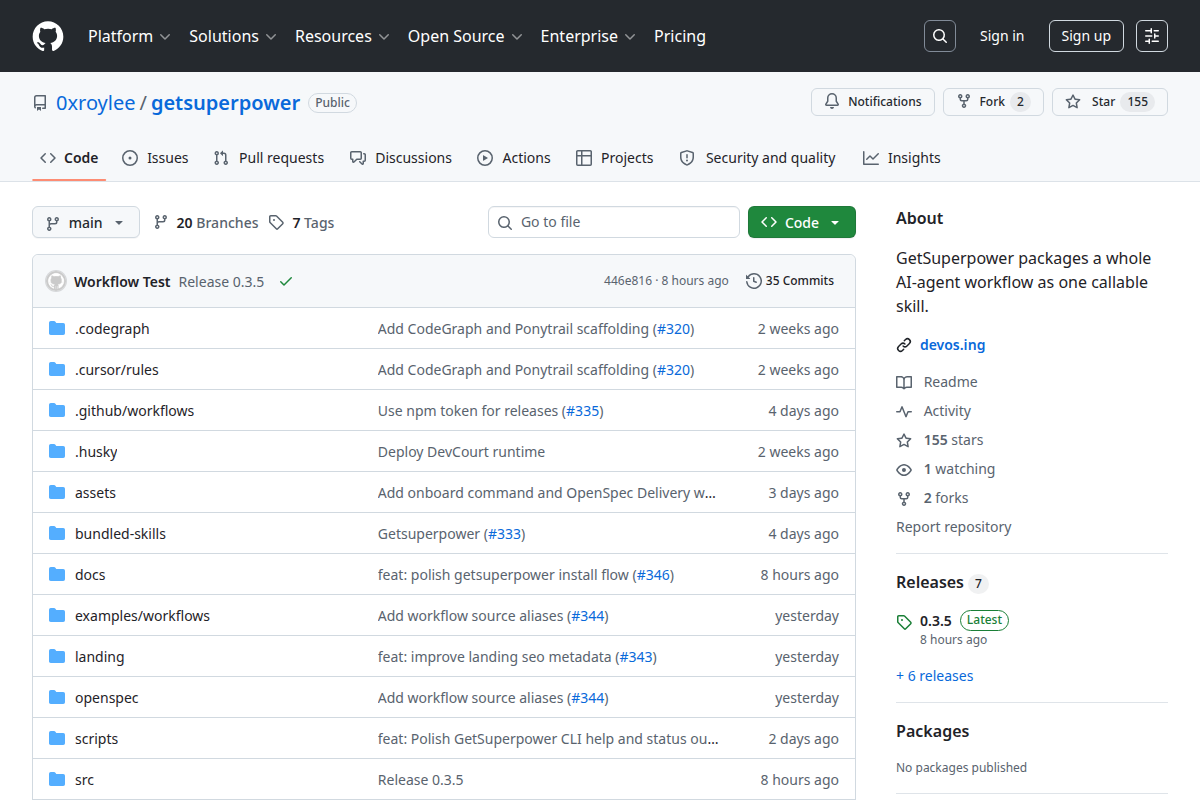The width and height of the screenshot is (1200, 800).
Task: Click the eye icon beside 1 watching
Action: coord(904,469)
